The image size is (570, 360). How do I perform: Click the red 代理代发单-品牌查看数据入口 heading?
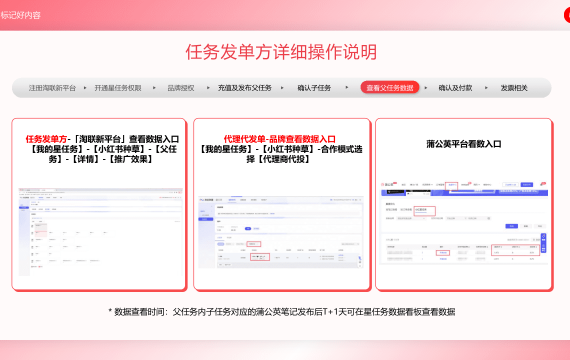[280, 139]
